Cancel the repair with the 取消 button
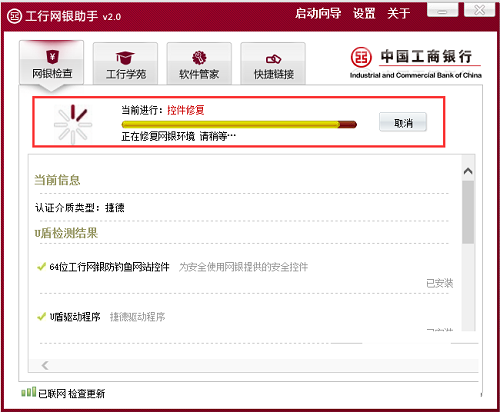 point(403,122)
